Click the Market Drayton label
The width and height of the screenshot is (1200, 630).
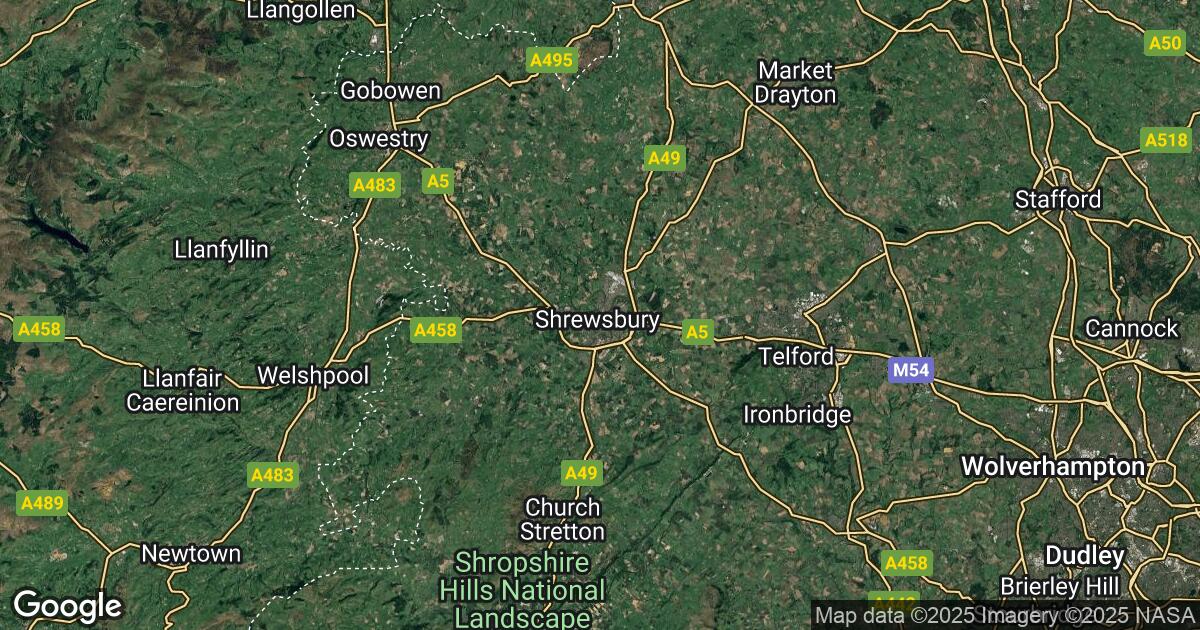[796, 83]
